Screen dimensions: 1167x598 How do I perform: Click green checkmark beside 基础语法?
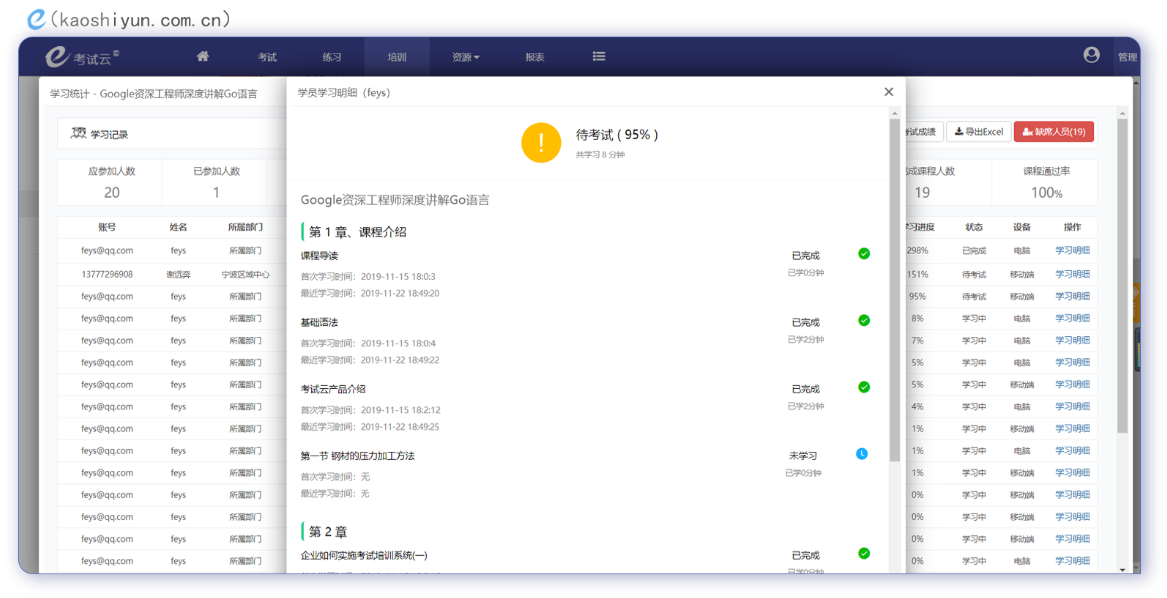(x=864, y=321)
